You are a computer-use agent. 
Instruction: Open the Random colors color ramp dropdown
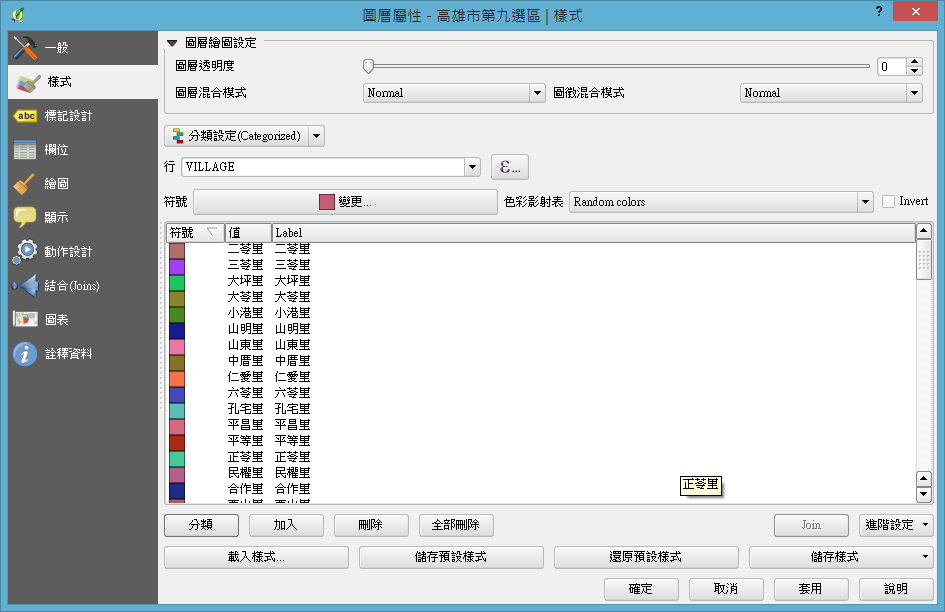point(865,202)
